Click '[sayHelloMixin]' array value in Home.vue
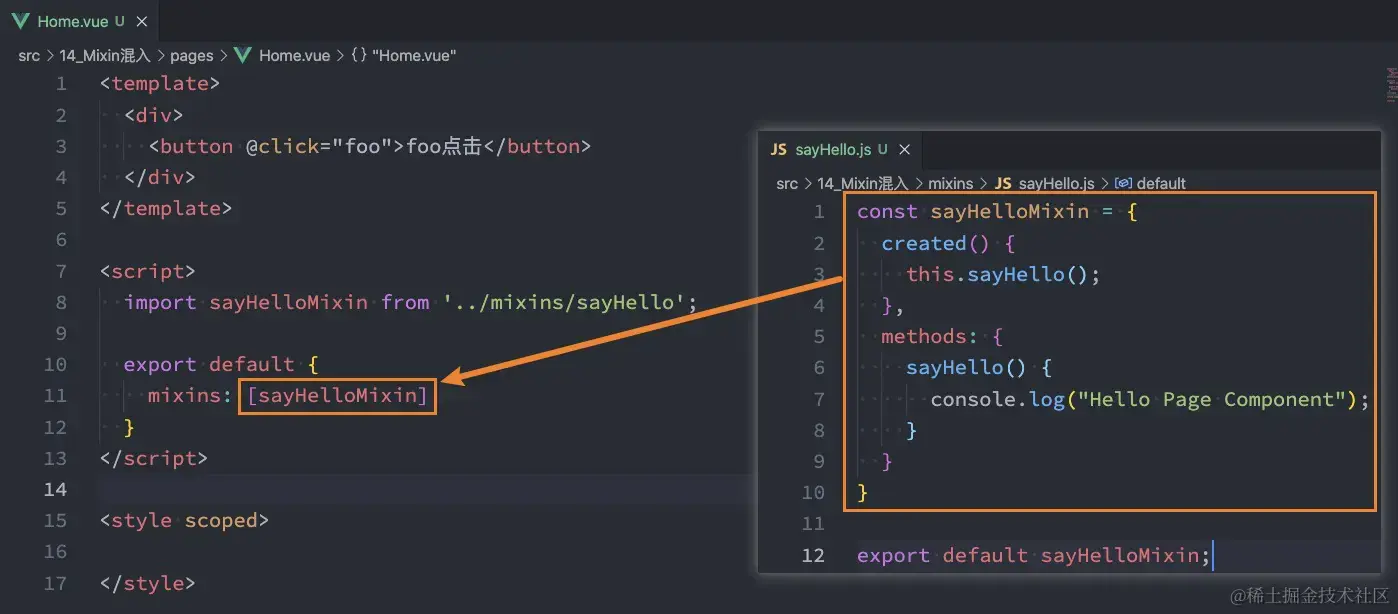This screenshot has width=1398, height=614. [337, 396]
